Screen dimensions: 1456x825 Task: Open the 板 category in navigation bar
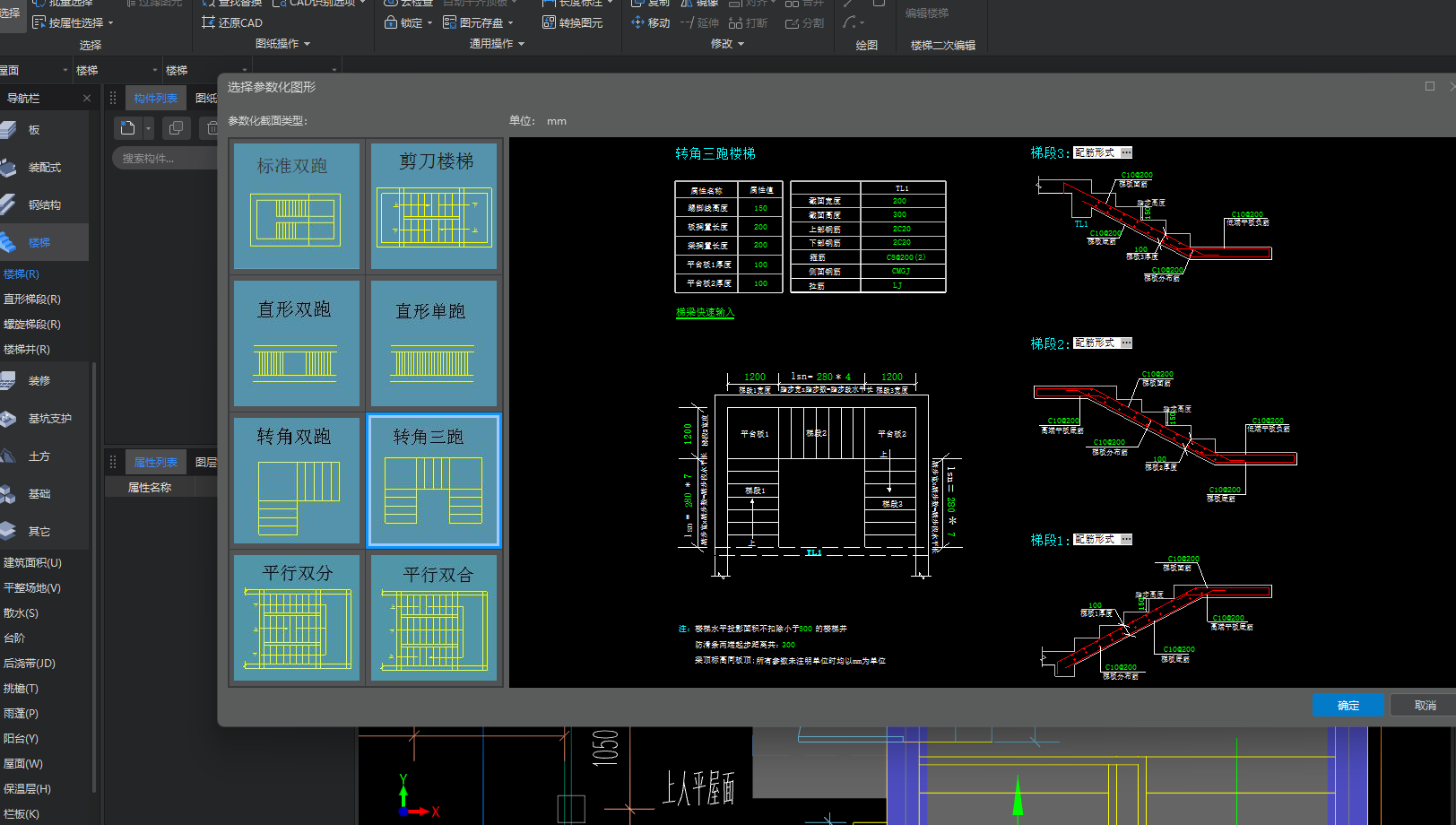44,130
